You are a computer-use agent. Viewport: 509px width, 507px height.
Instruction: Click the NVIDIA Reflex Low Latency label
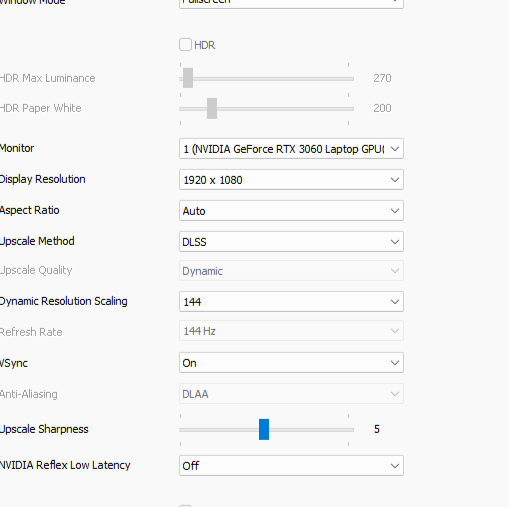tap(65, 465)
